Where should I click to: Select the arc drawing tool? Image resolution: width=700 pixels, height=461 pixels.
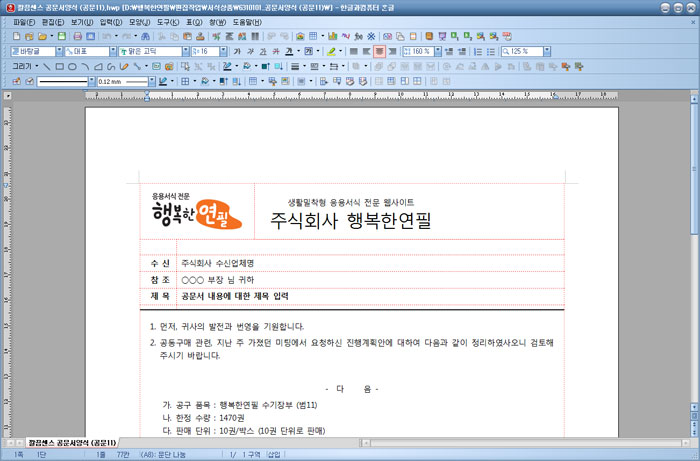[85, 66]
